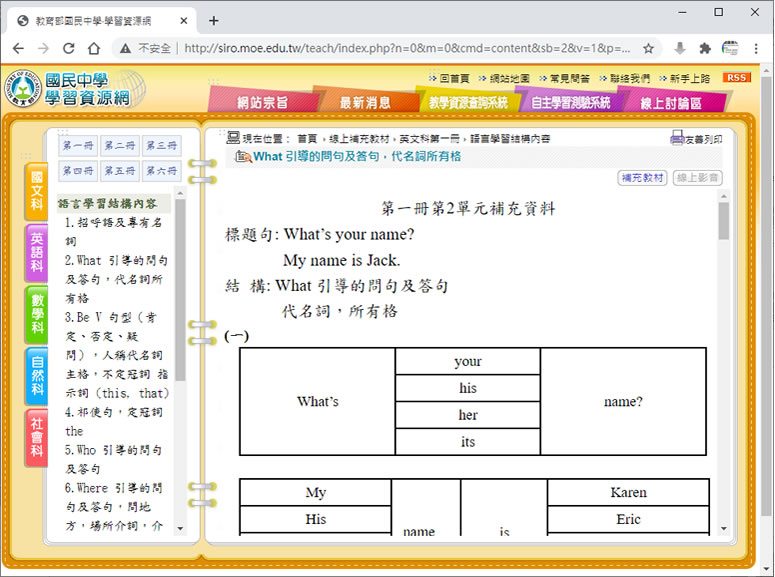The width and height of the screenshot is (775, 577).
Task: Select volume 第三冊 button
Action: point(160,145)
